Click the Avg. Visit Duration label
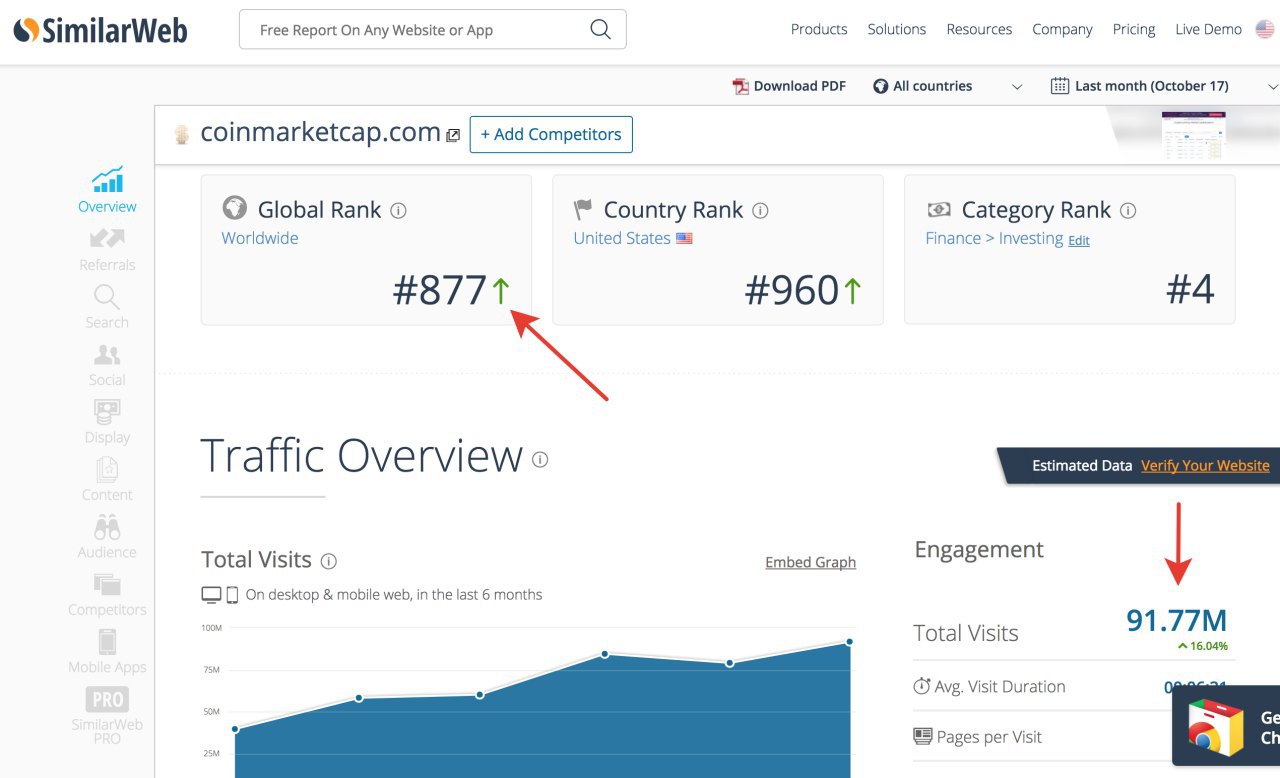This screenshot has height=778, width=1280. [x=1000, y=686]
